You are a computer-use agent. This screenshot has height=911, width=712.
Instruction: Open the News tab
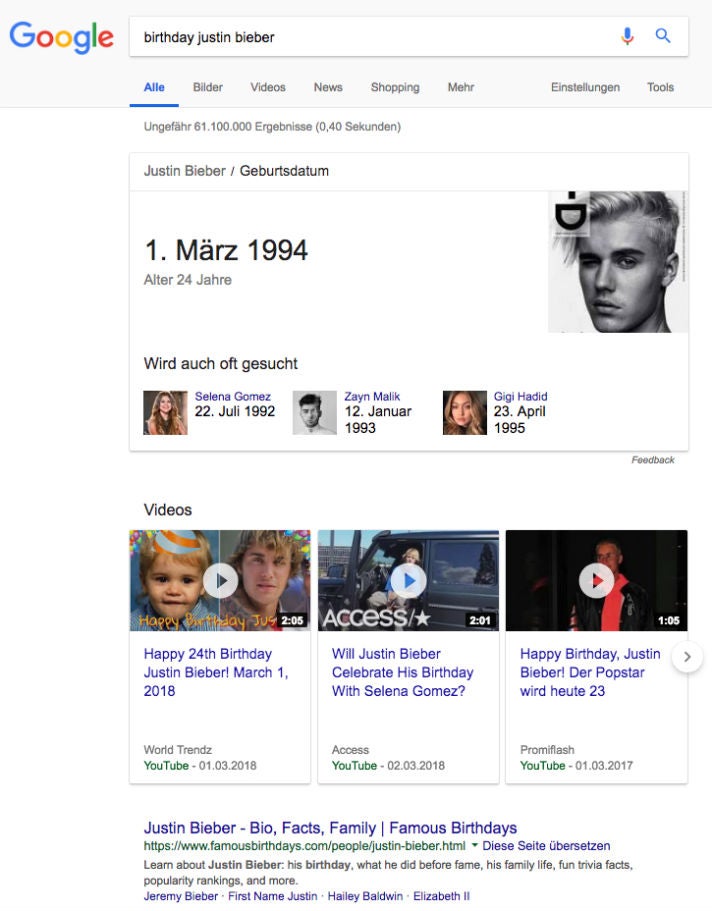click(328, 87)
